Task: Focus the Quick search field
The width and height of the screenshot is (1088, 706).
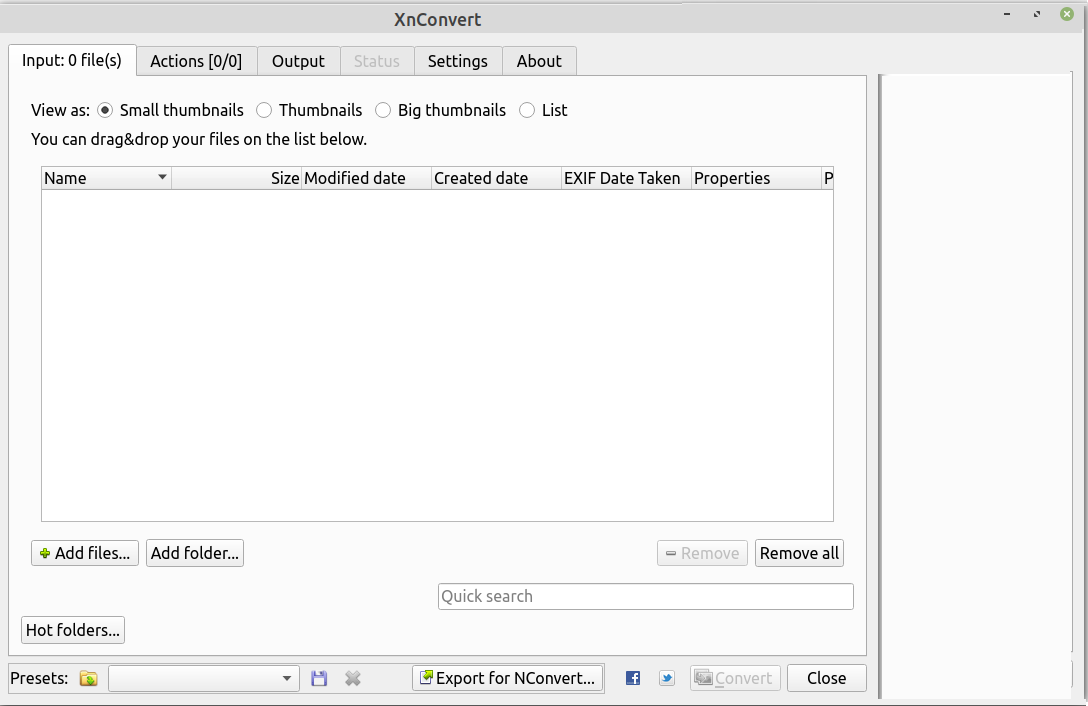Action: 645,596
